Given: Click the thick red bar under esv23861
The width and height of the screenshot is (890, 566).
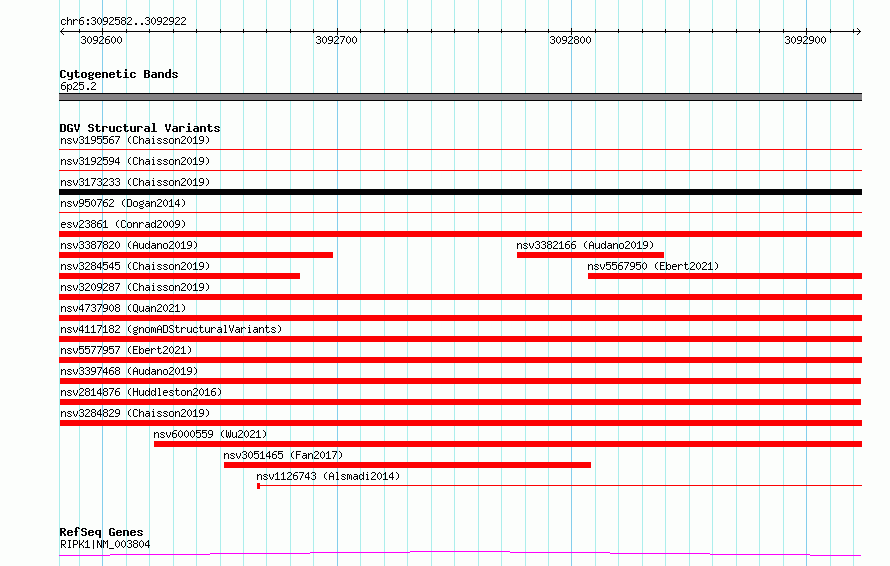Looking at the screenshot, I should click(460, 234).
